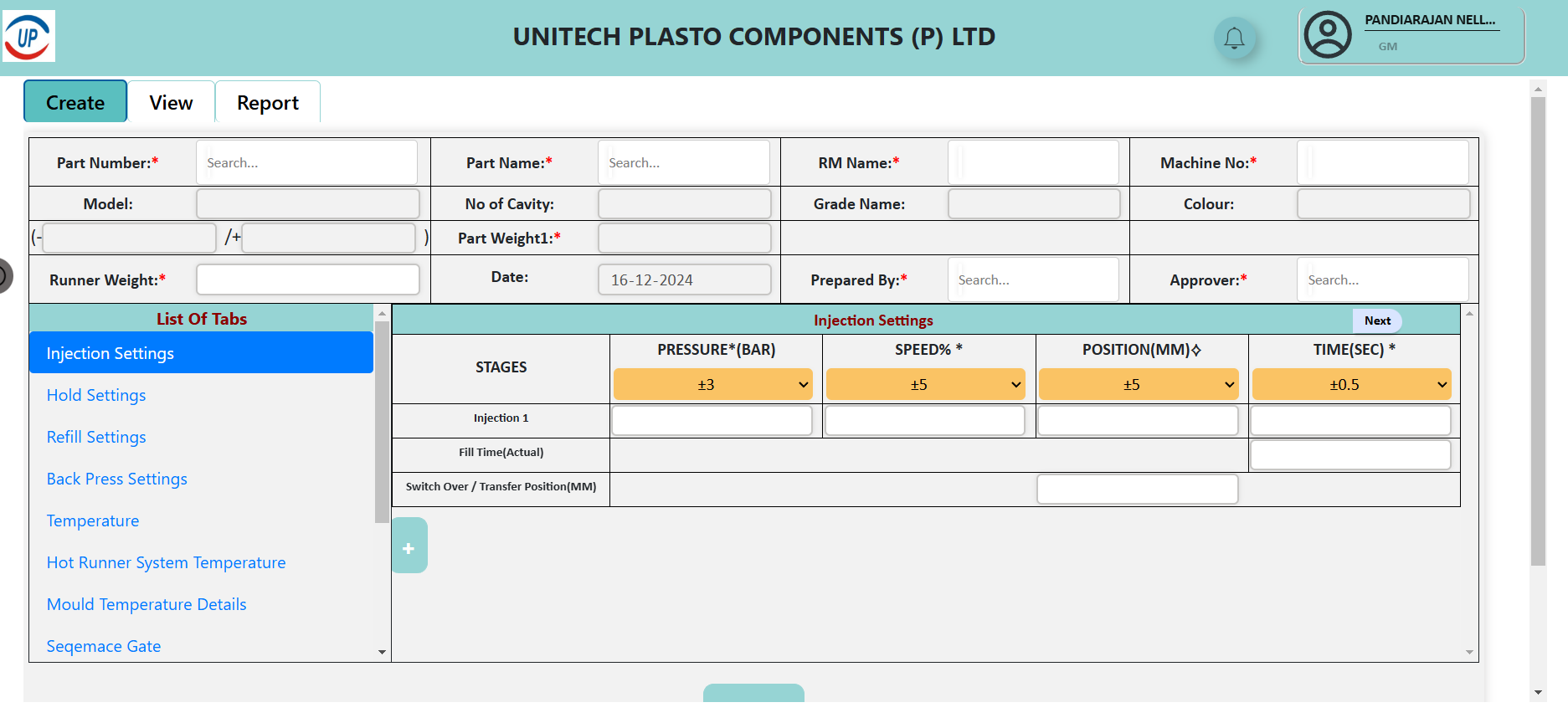Click the PANDIARAJAN NELL... user name

tap(1430, 20)
